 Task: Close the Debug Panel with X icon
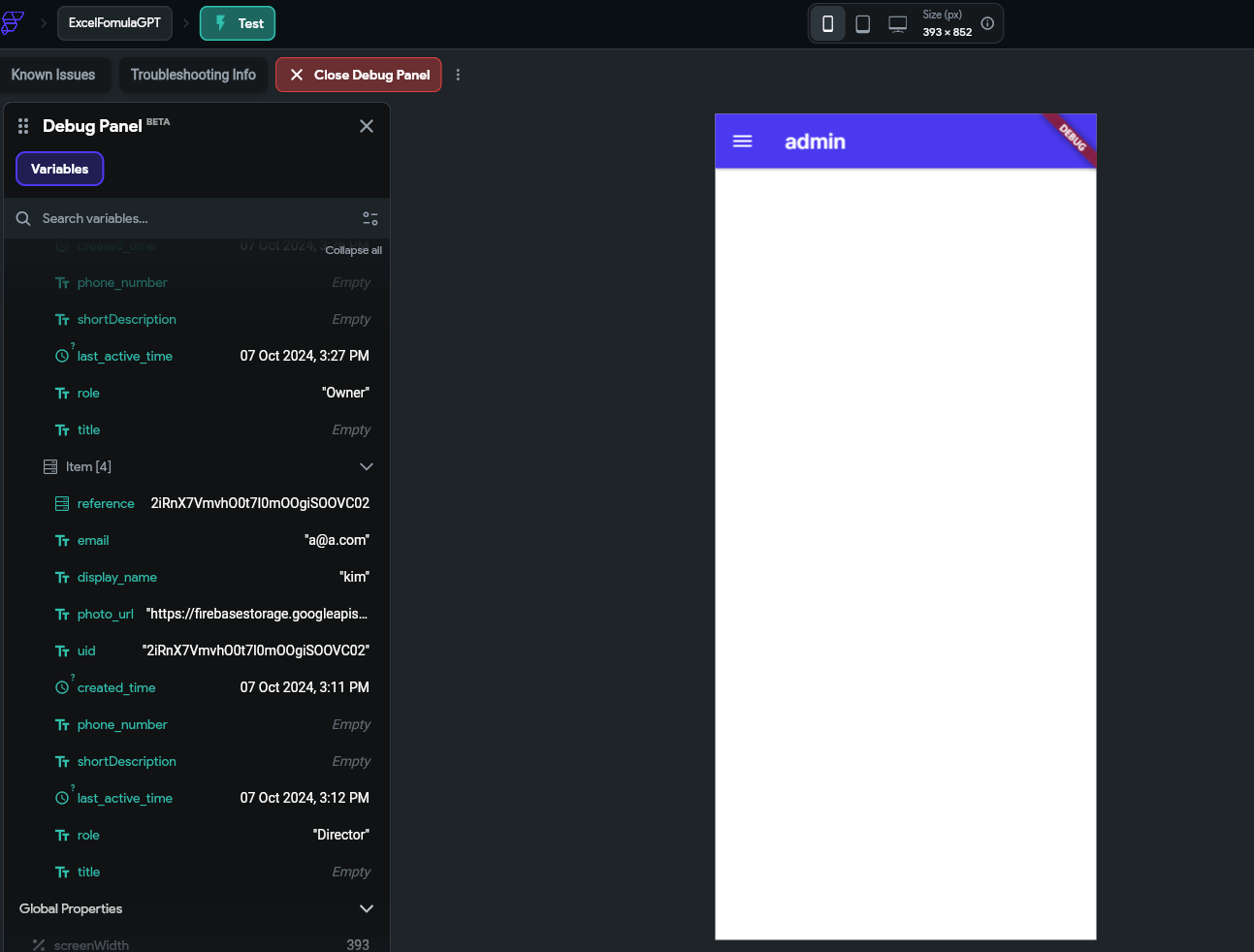click(x=367, y=126)
